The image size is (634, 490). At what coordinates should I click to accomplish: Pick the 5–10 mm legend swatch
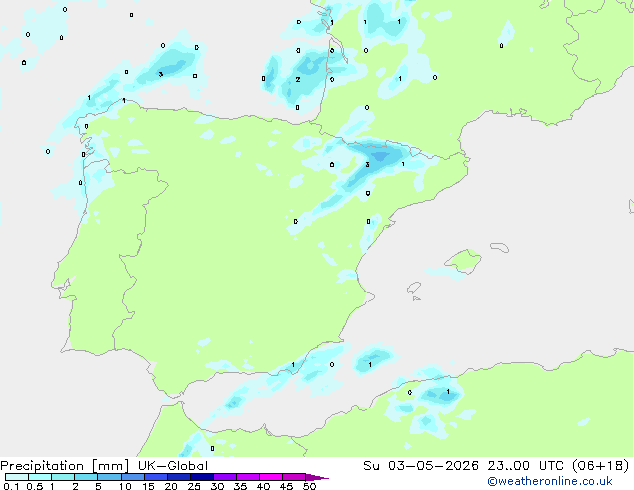click(109, 477)
